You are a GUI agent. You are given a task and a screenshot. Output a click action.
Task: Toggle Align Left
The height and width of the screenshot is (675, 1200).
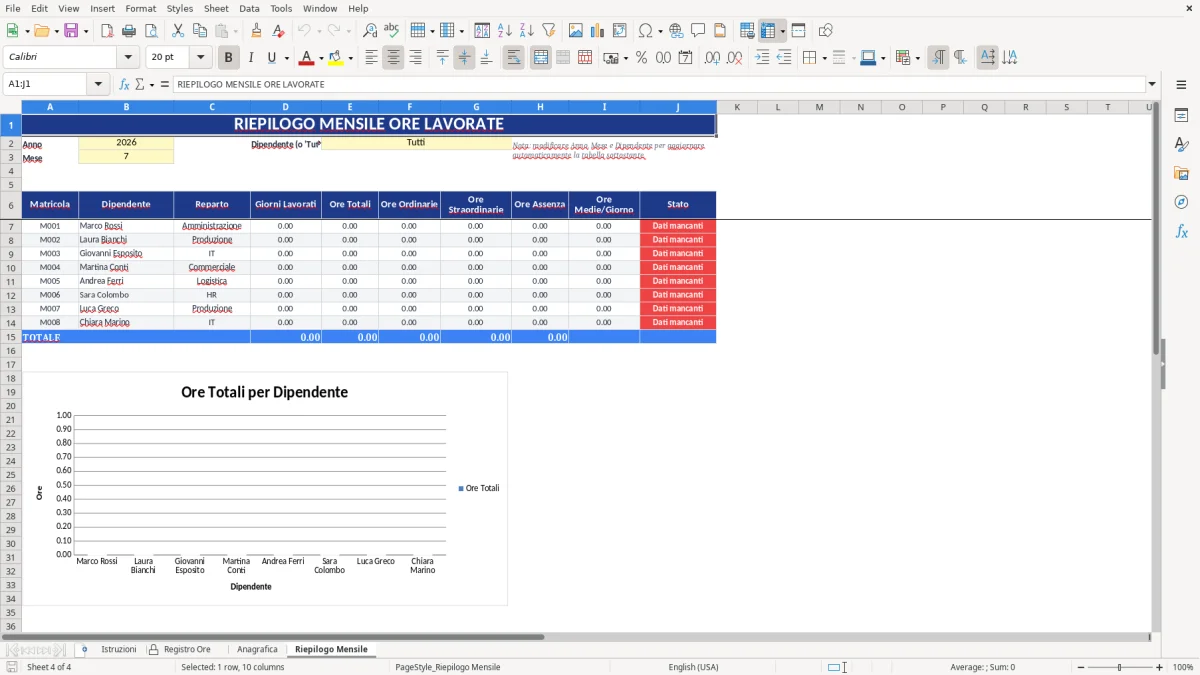click(x=371, y=58)
